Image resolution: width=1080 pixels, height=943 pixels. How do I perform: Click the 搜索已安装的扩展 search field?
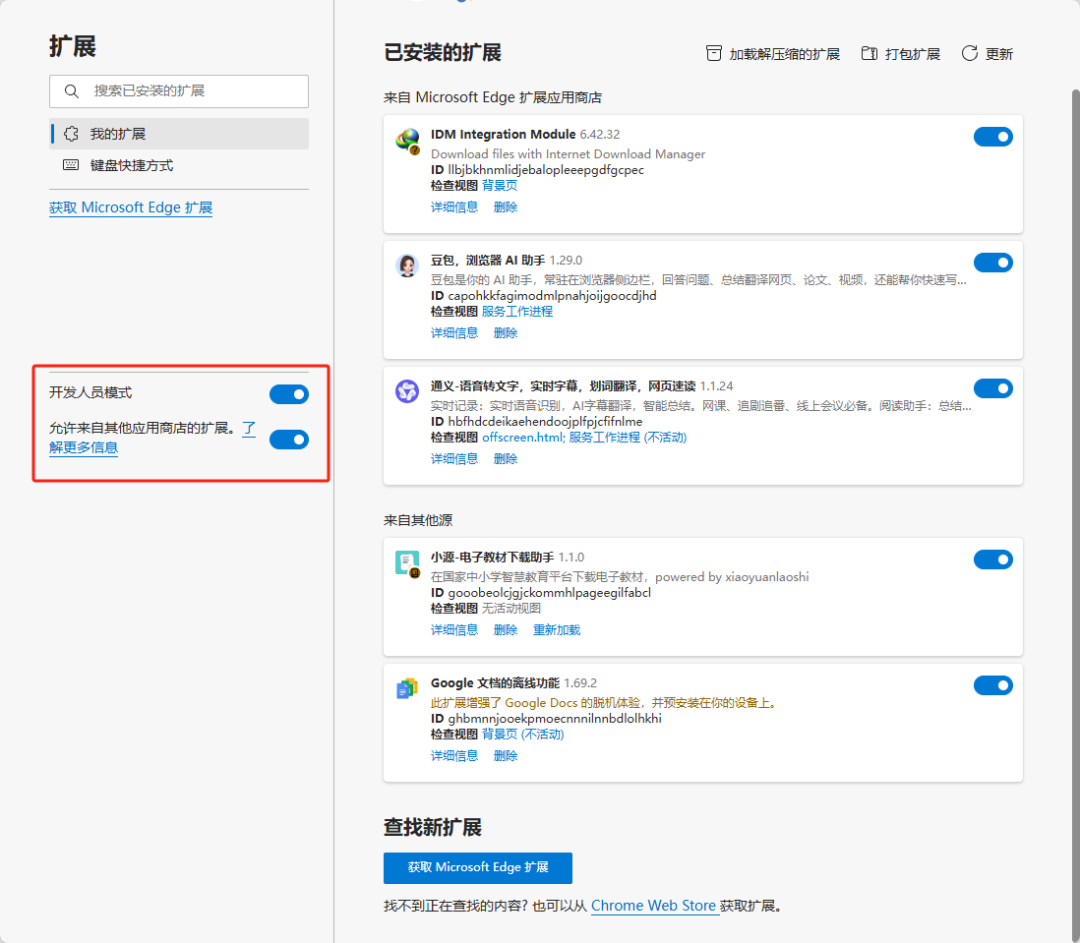[x=190, y=91]
